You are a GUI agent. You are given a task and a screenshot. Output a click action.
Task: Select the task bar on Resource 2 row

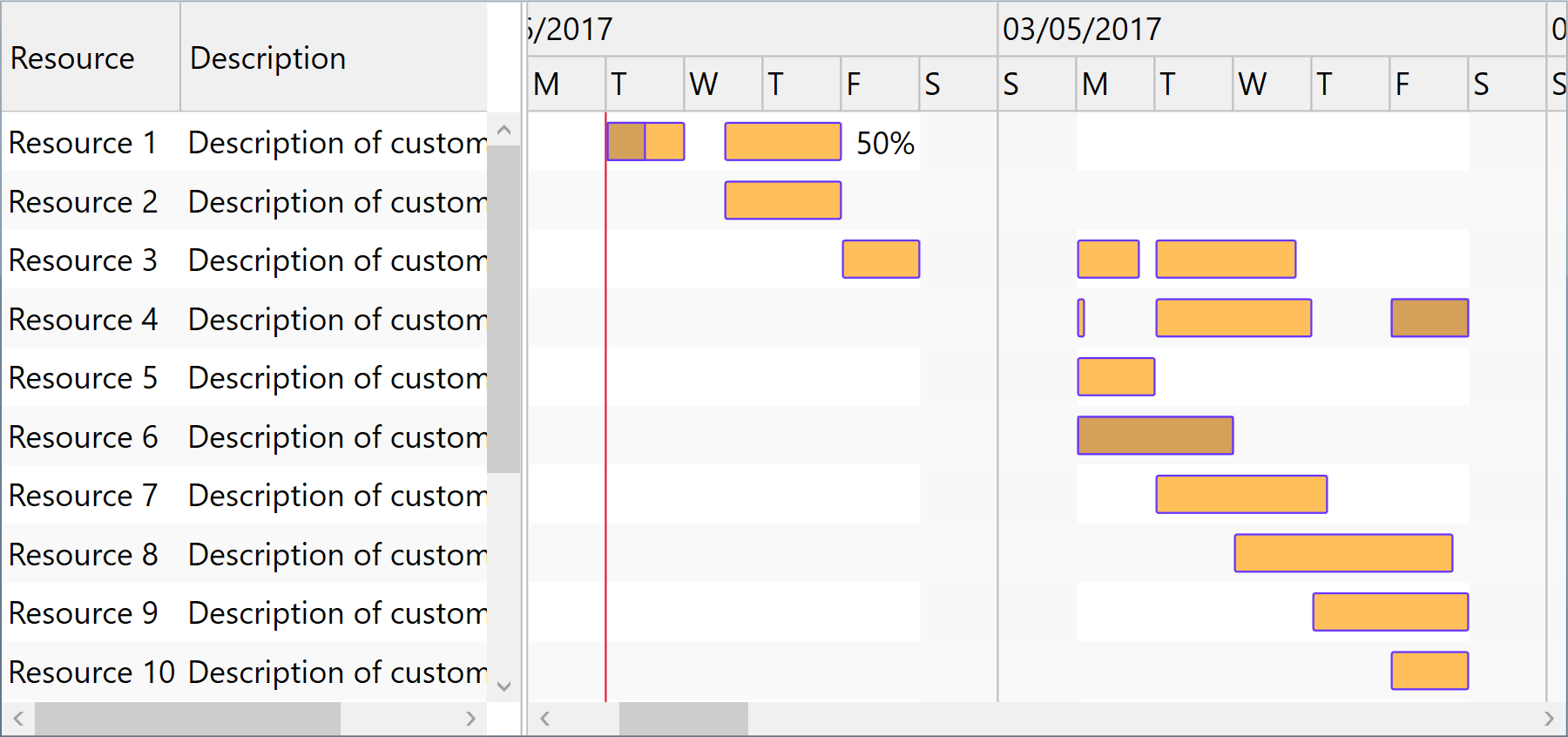tap(781, 199)
